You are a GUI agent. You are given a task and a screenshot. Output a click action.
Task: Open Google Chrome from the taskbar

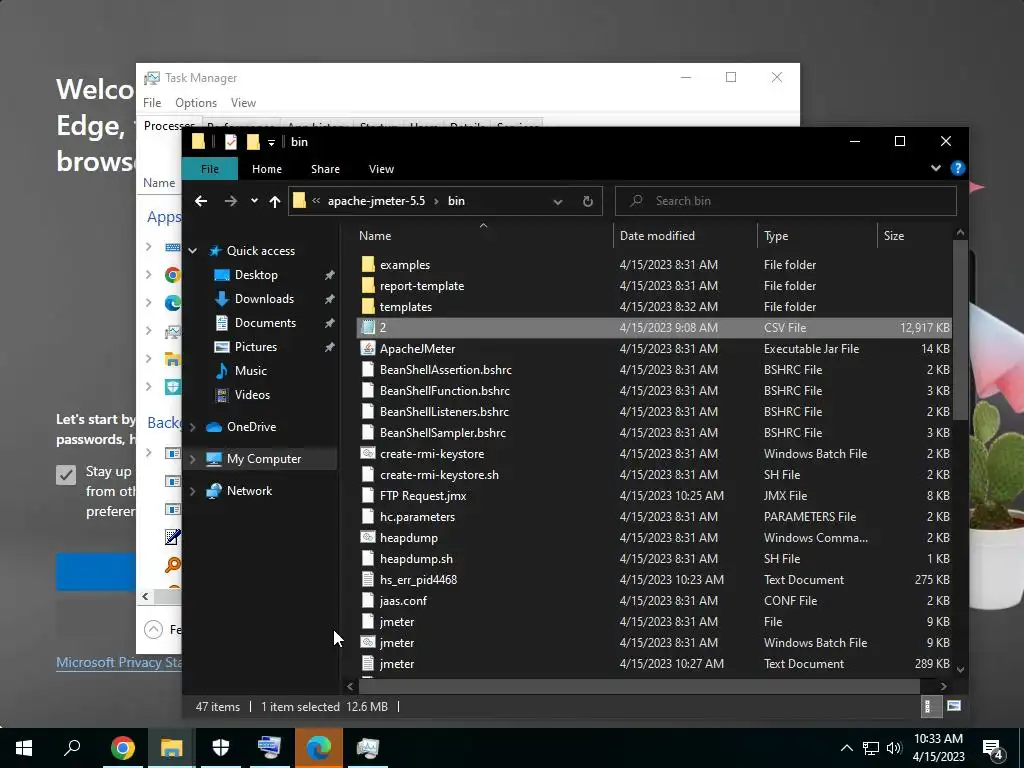pyautogui.click(x=123, y=748)
